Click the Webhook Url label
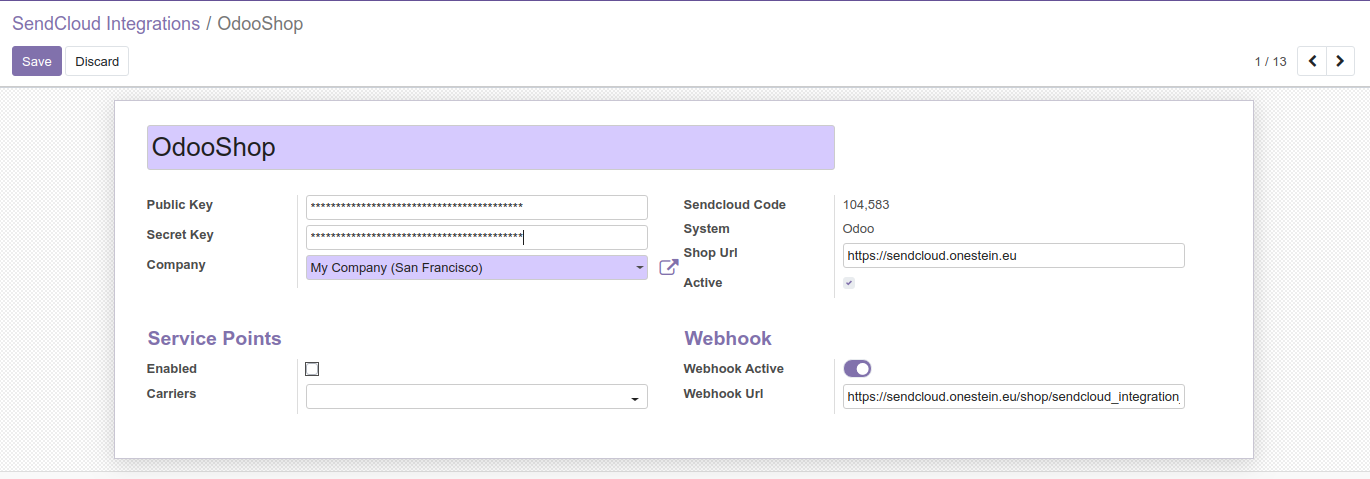The height and width of the screenshot is (479, 1370). [x=724, y=394]
